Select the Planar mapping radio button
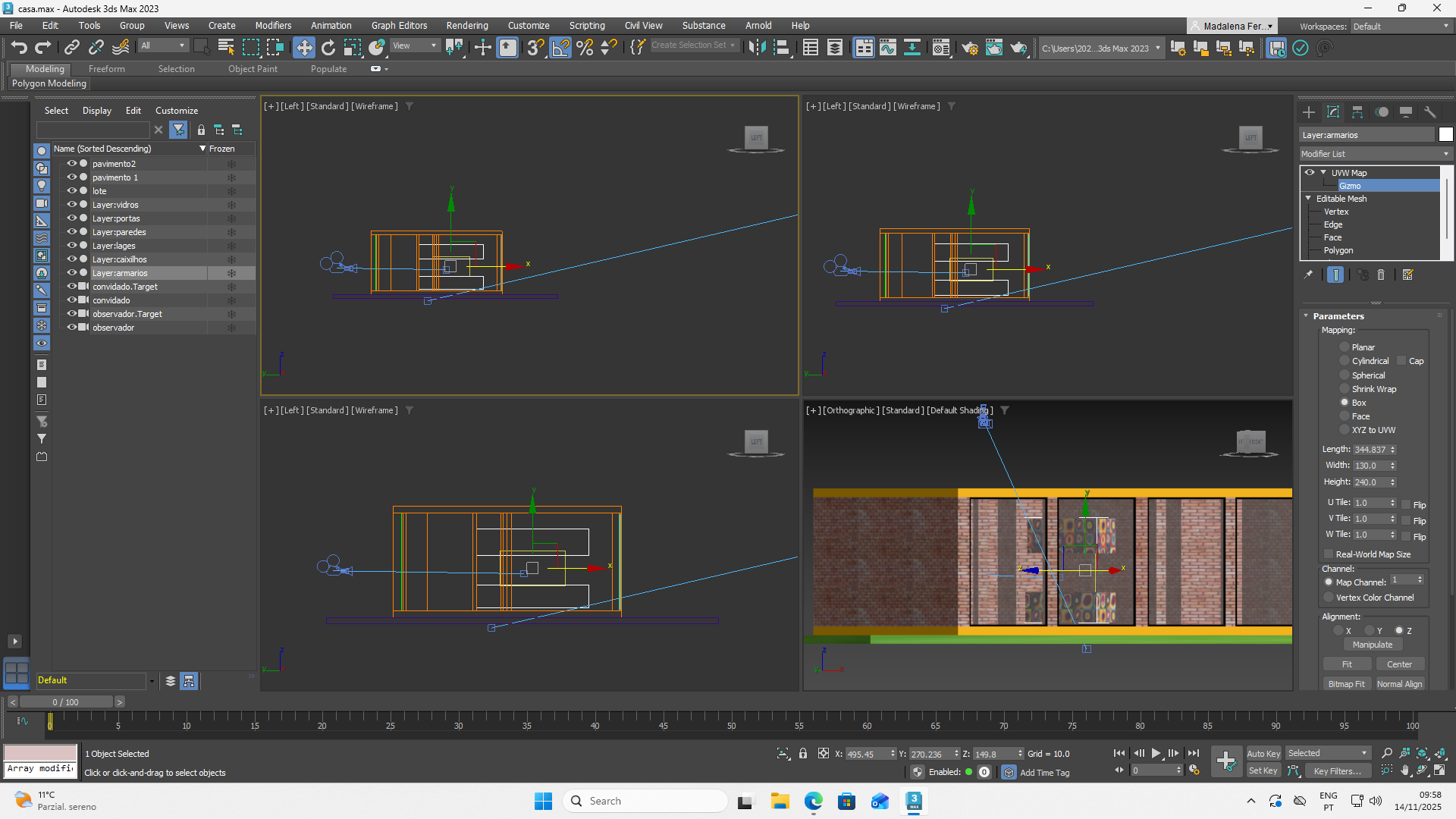 coord(1345,347)
